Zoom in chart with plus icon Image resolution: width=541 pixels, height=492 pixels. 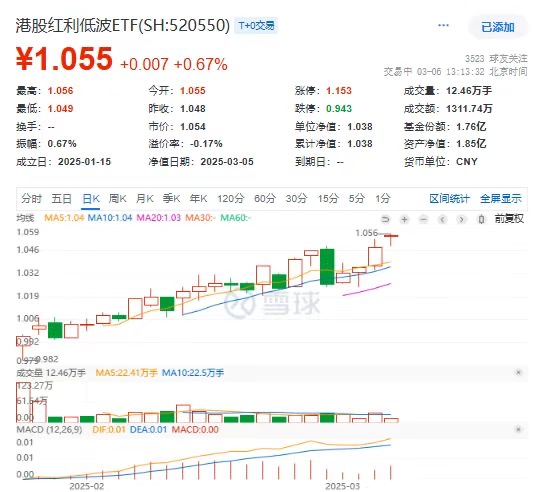(404, 219)
